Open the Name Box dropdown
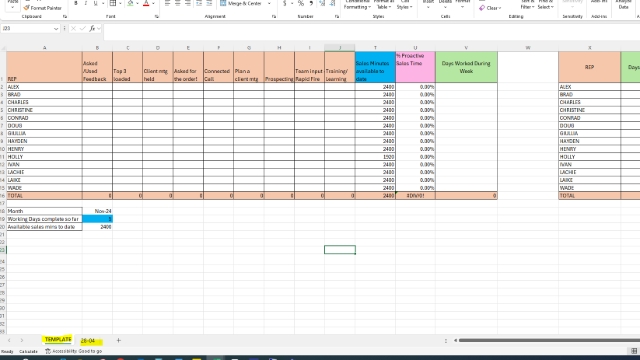 point(56,29)
